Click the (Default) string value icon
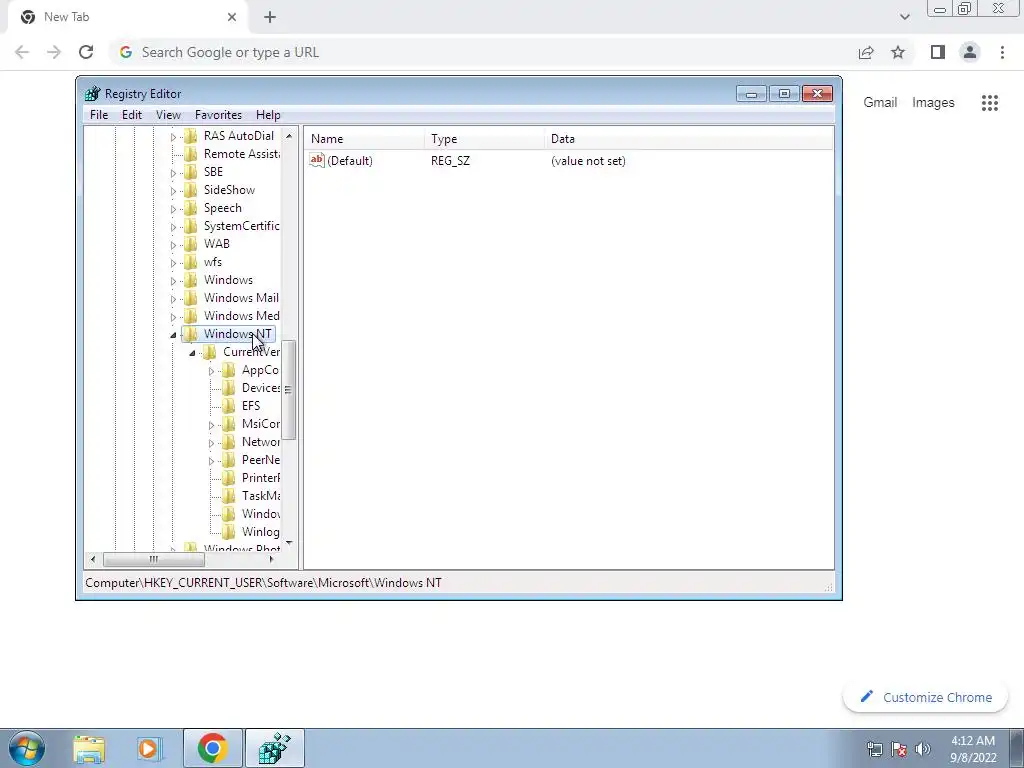 coord(317,160)
